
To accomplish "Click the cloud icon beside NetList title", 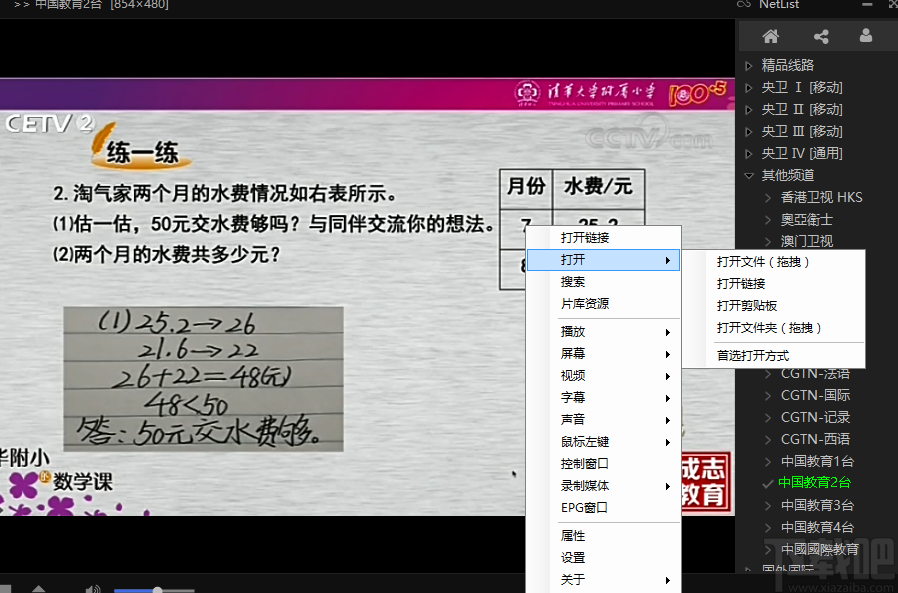I will click(743, 4).
